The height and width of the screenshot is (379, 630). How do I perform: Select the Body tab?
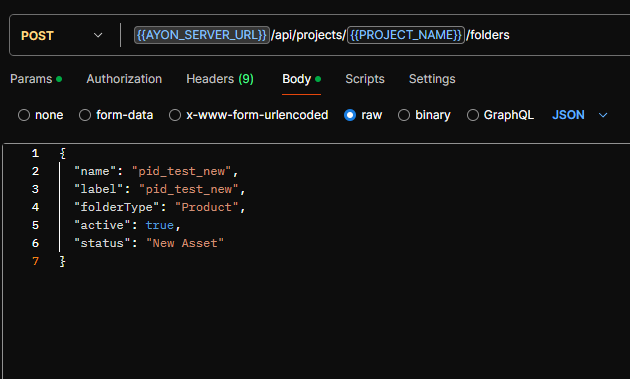[301, 79]
